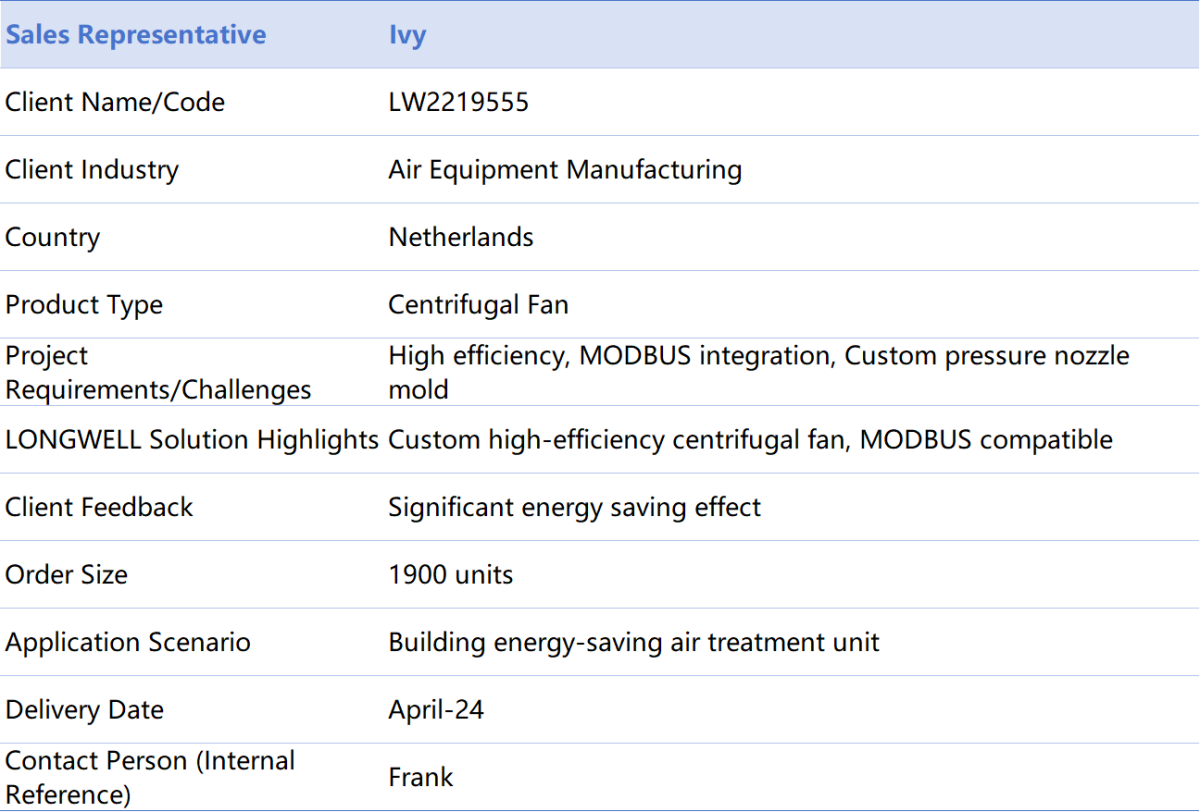Select the Air Equipment Manufacturing cell

pos(565,170)
